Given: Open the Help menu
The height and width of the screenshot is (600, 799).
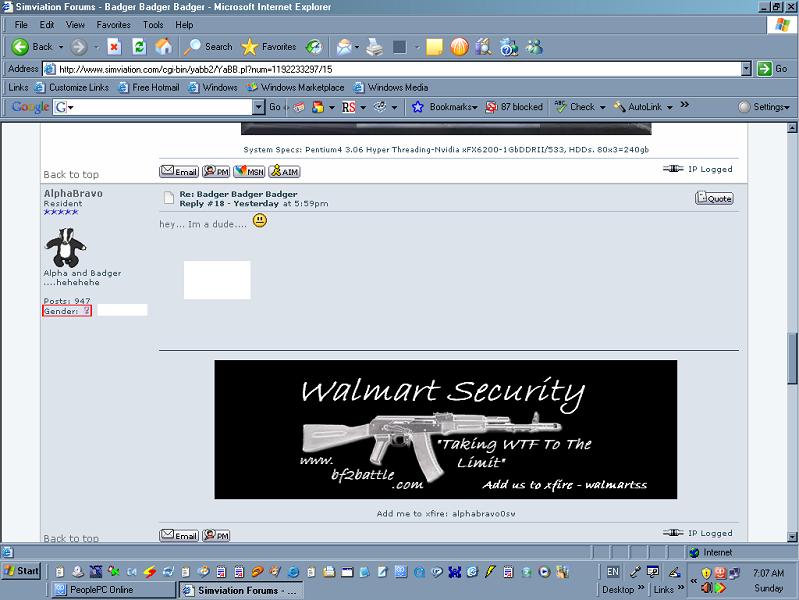Looking at the screenshot, I should (184, 24).
